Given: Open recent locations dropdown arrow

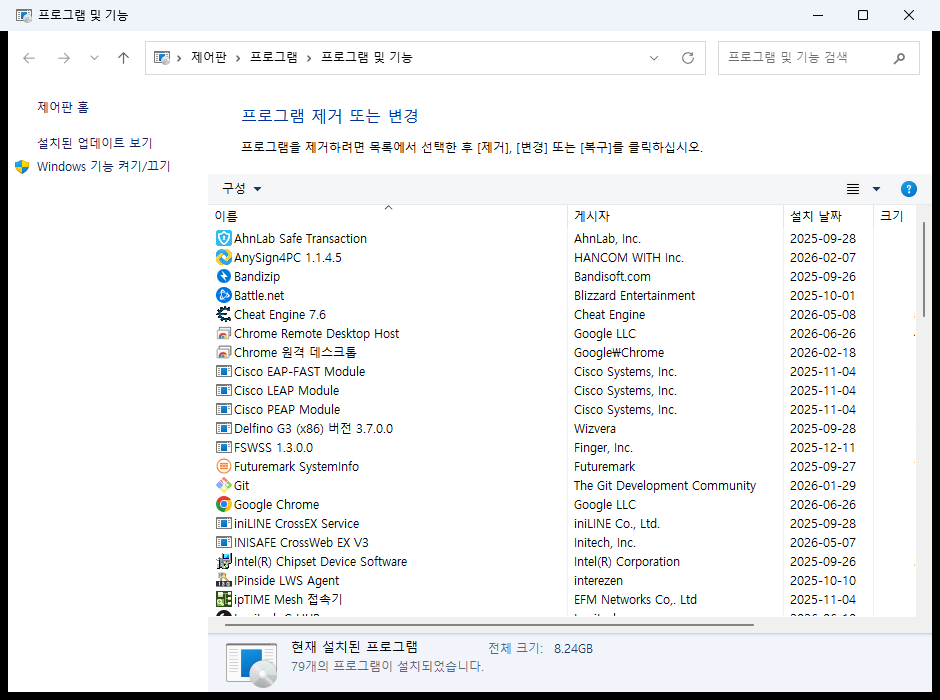Looking at the screenshot, I should click(x=94, y=58).
